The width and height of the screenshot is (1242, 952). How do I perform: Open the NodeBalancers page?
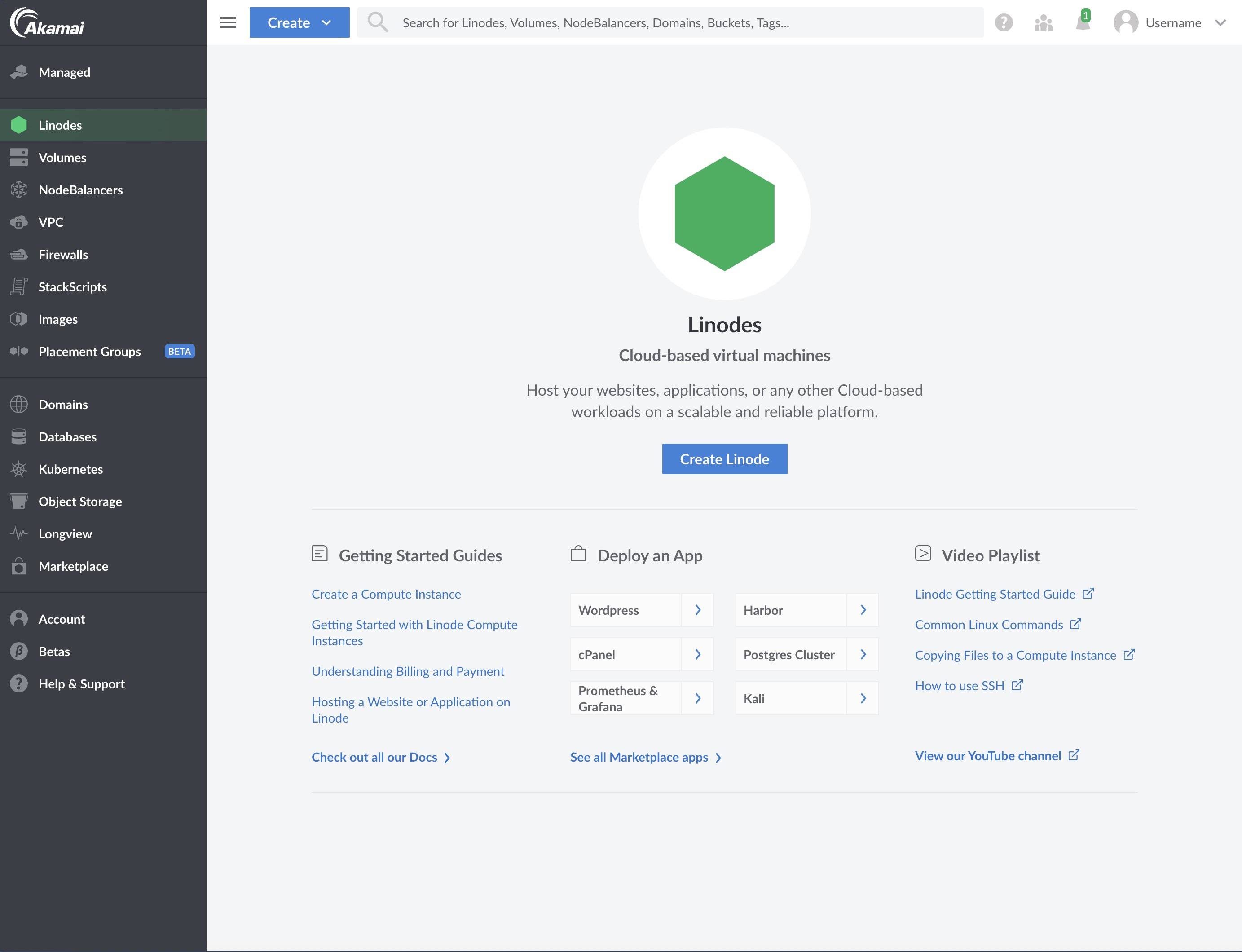[80, 190]
